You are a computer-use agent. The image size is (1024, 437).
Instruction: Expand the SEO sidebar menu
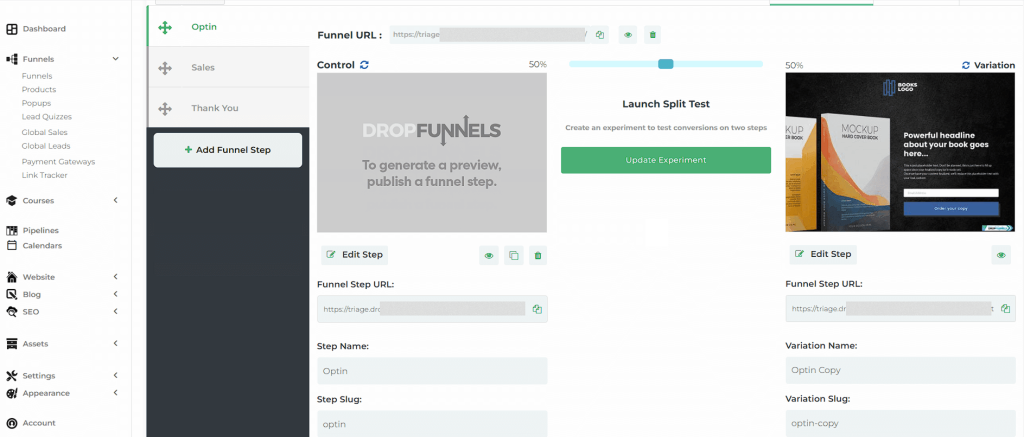pos(116,312)
